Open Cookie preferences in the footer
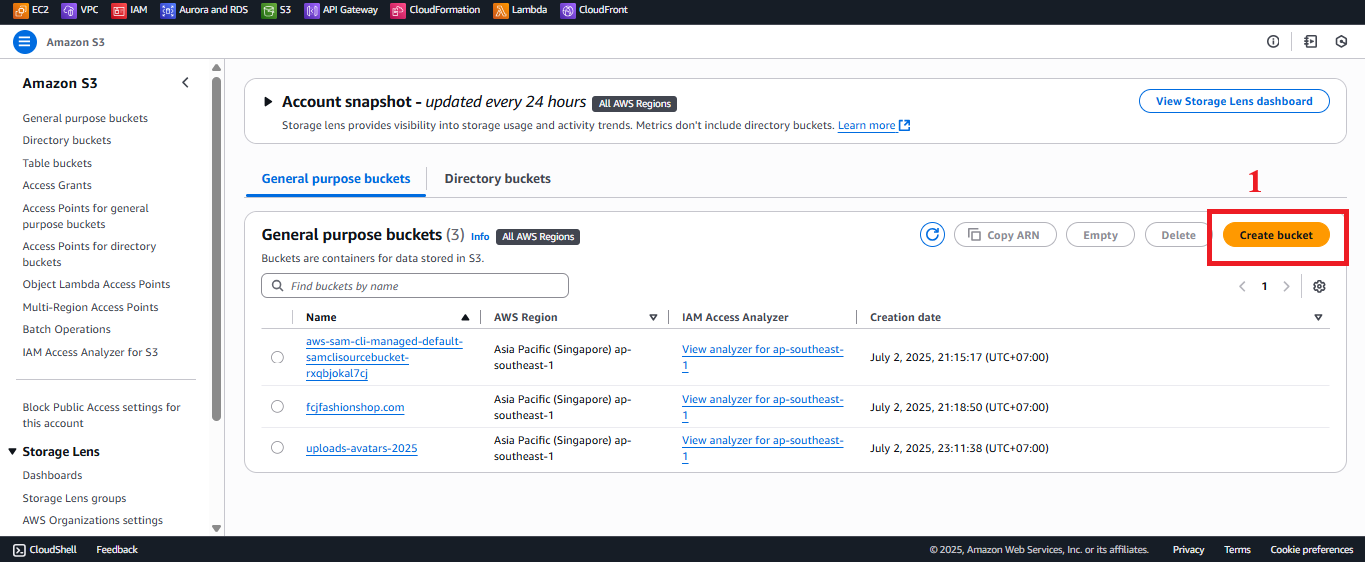The height and width of the screenshot is (562, 1365). (x=1312, y=550)
